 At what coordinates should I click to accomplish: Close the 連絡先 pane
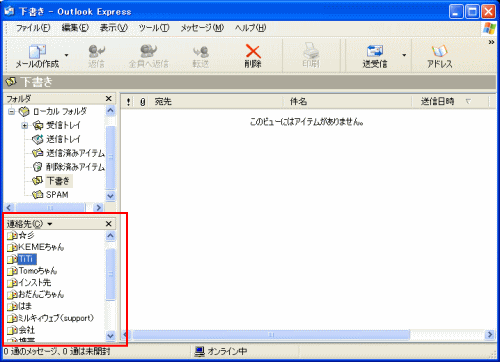pos(108,224)
